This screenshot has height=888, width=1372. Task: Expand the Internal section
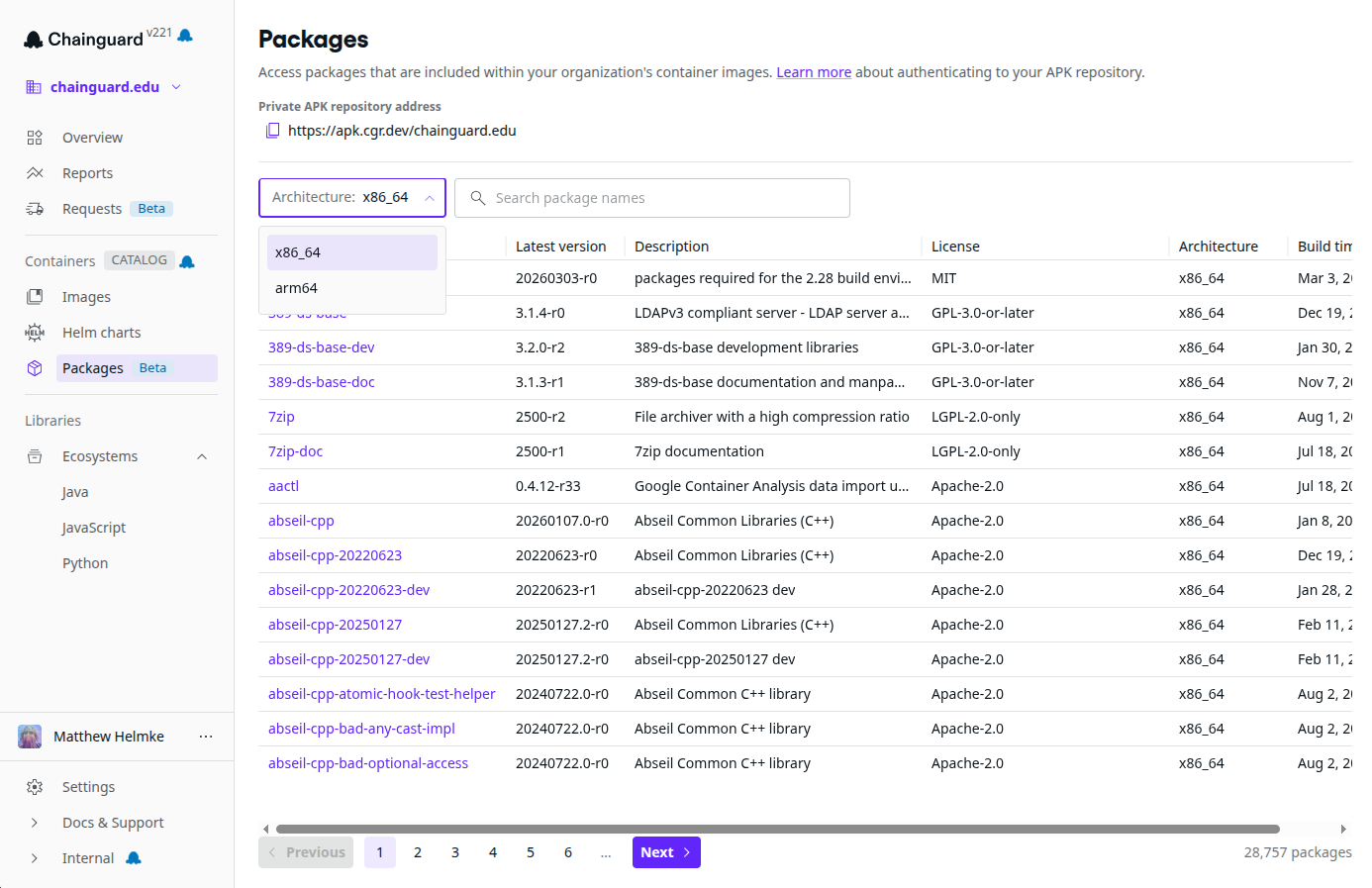(35, 858)
